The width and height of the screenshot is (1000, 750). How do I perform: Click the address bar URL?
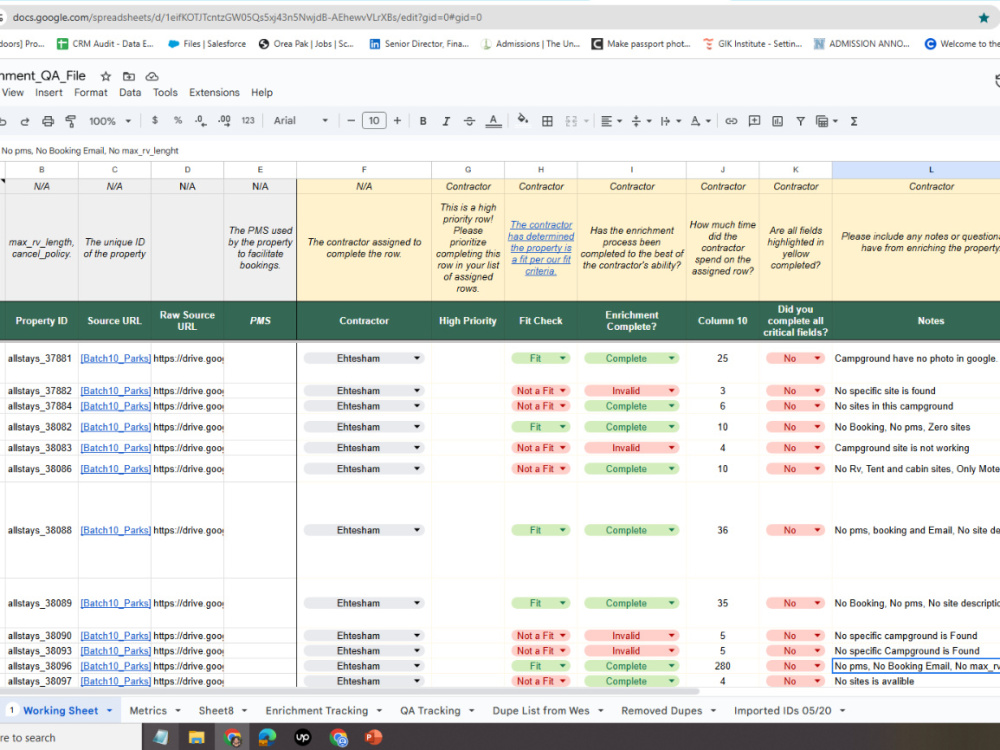(x=247, y=18)
